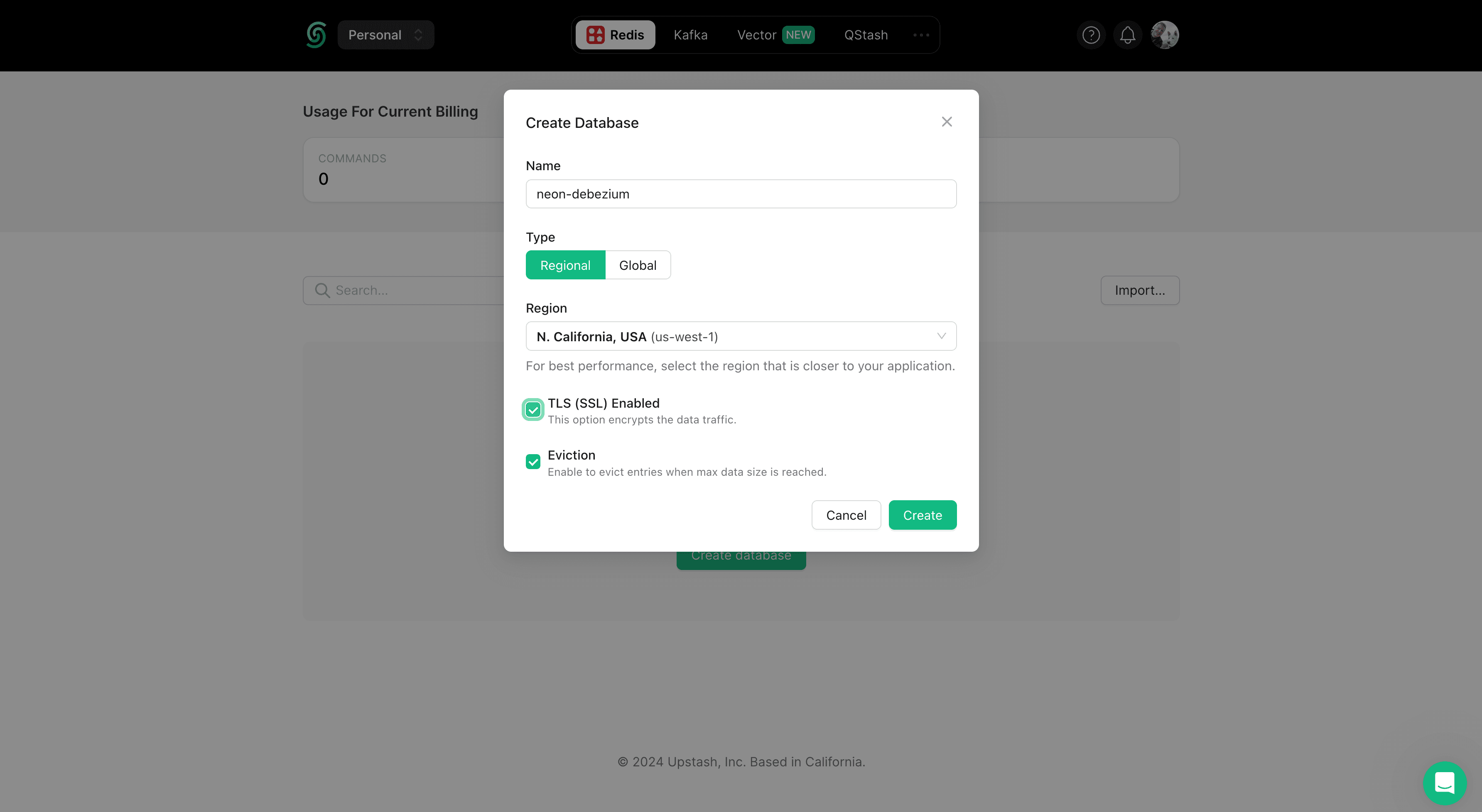The height and width of the screenshot is (812, 1482).
Task: Click the Upstash logo
Action: pyautogui.click(x=316, y=34)
